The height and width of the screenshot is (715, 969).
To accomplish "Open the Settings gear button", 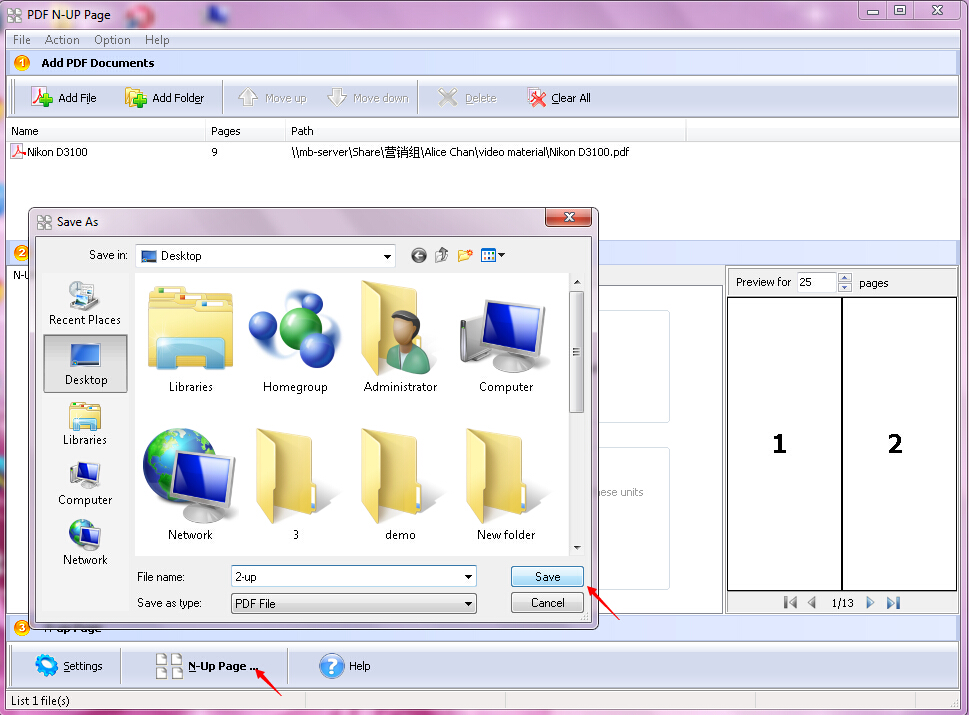I will (x=69, y=666).
